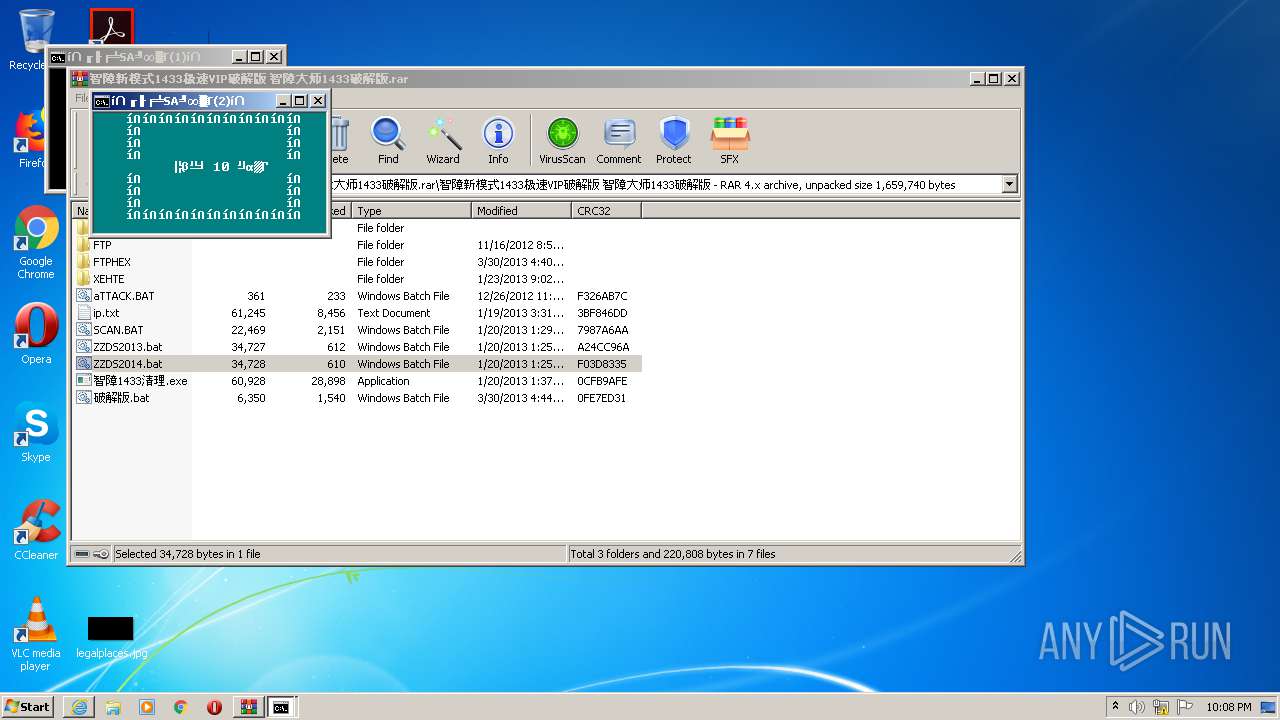Click the Protect archive icon
Image resolution: width=1280 pixels, height=720 pixels.
point(674,140)
